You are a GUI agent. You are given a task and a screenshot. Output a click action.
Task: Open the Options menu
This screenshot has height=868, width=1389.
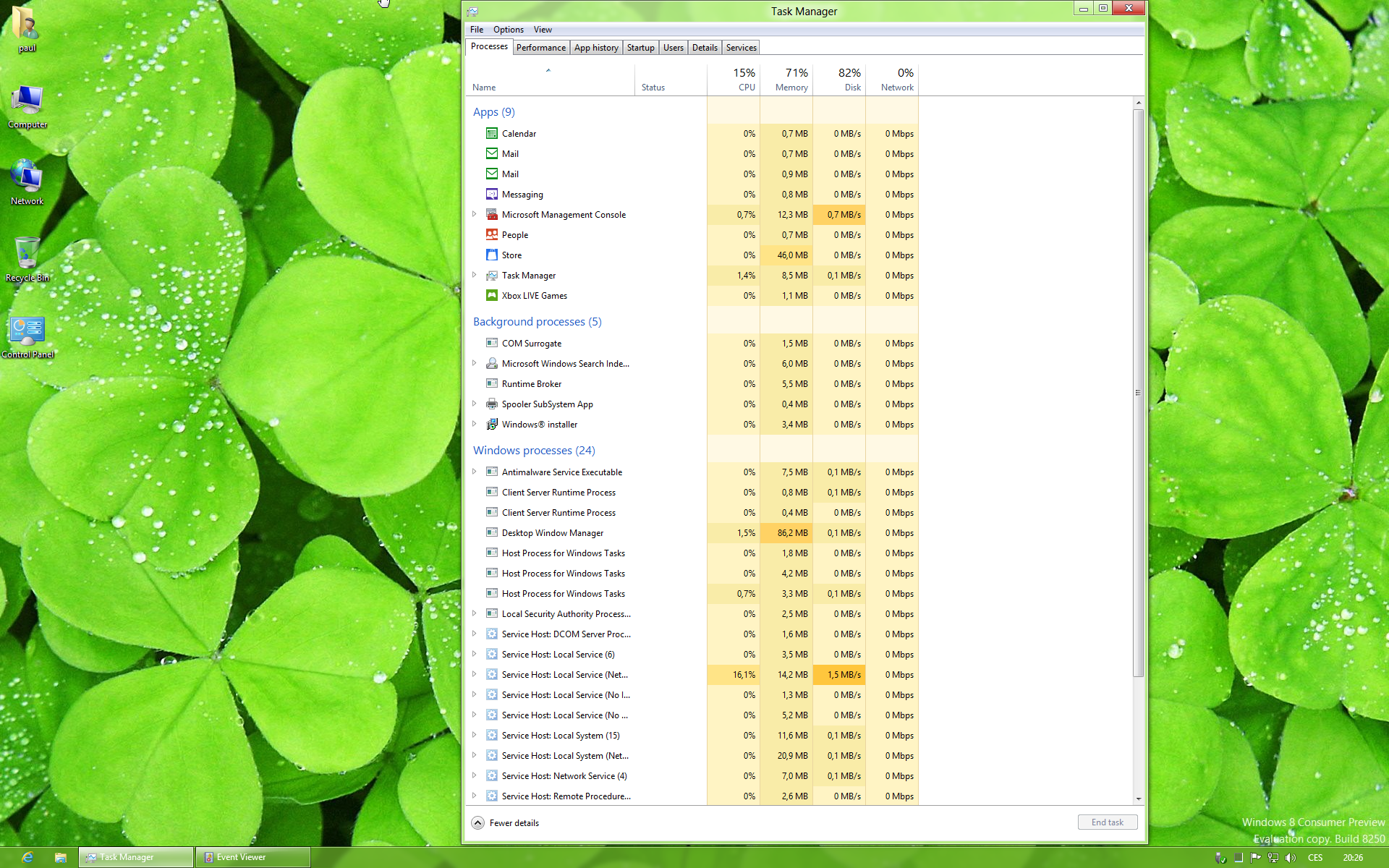(509, 30)
